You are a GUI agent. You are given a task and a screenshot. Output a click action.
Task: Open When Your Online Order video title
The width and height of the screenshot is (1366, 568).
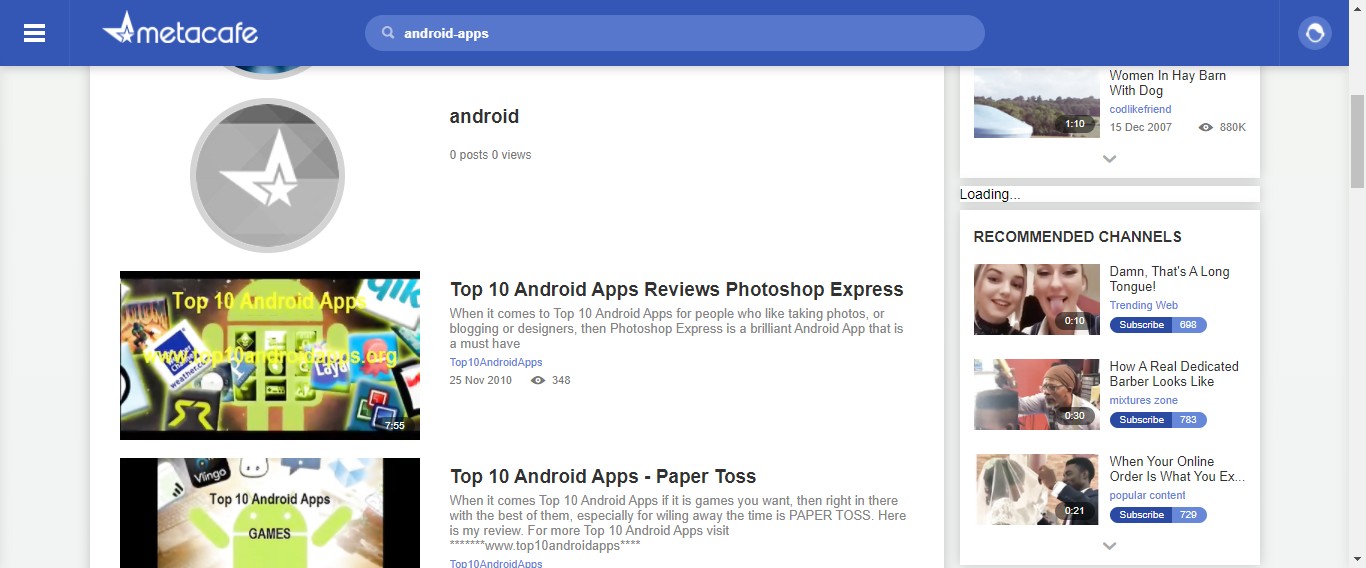(x=1178, y=469)
